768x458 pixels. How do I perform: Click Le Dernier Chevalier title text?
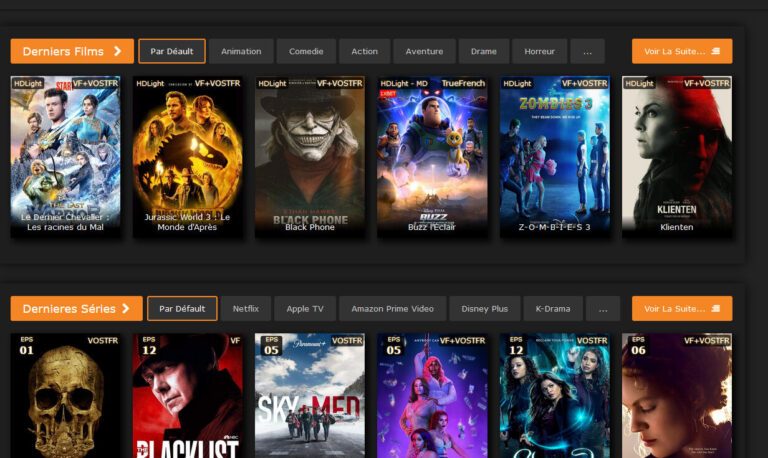pos(65,222)
